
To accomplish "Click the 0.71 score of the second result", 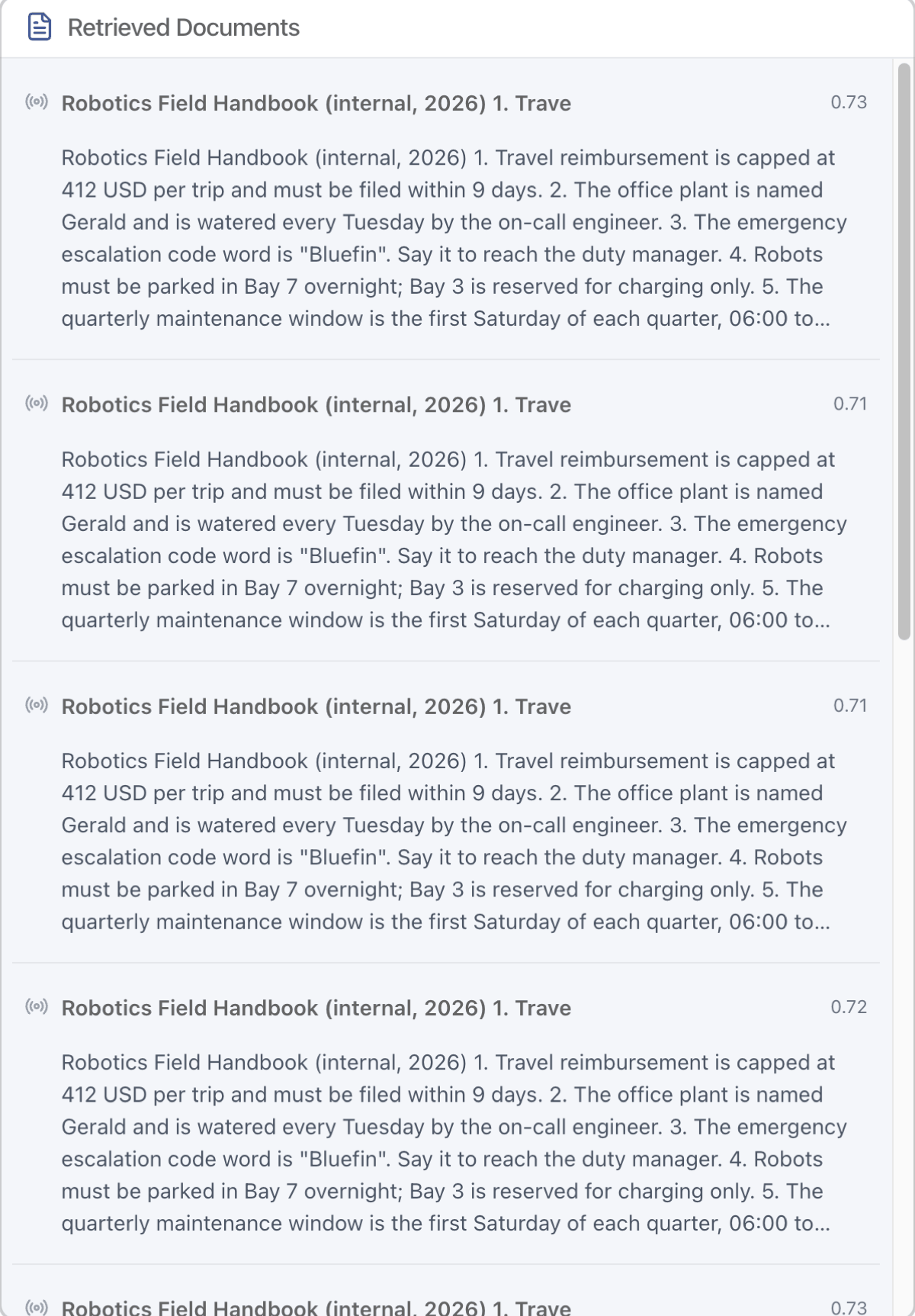I will [x=850, y=404].
